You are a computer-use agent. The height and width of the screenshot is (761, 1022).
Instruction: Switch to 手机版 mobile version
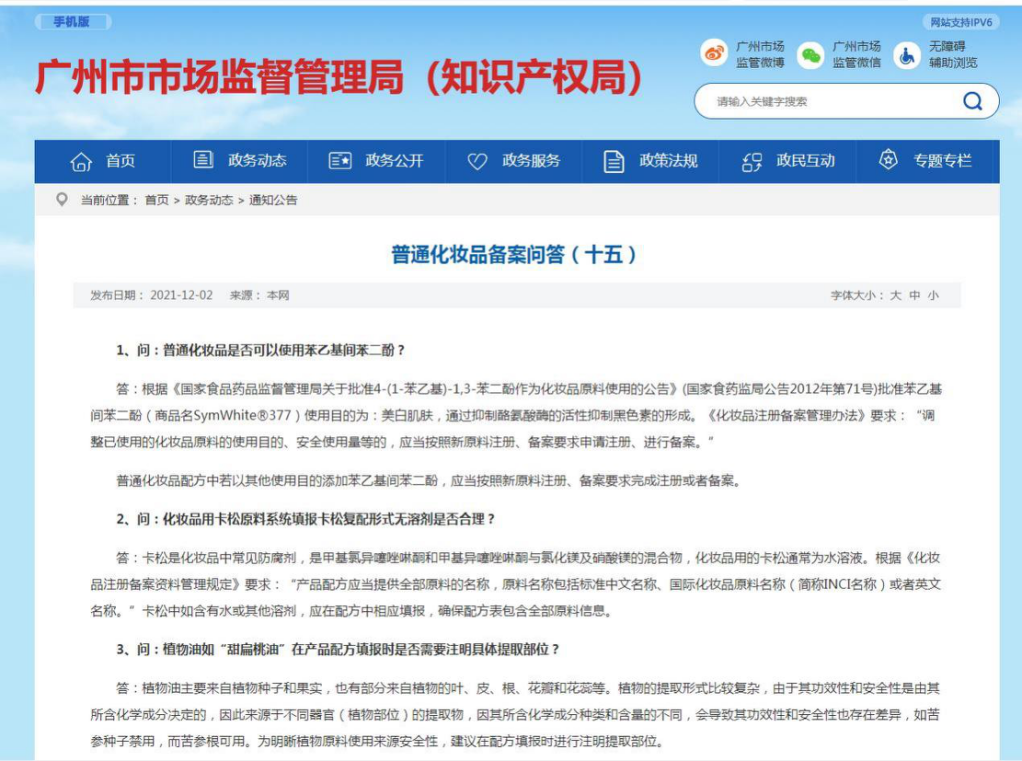[72, 22]
